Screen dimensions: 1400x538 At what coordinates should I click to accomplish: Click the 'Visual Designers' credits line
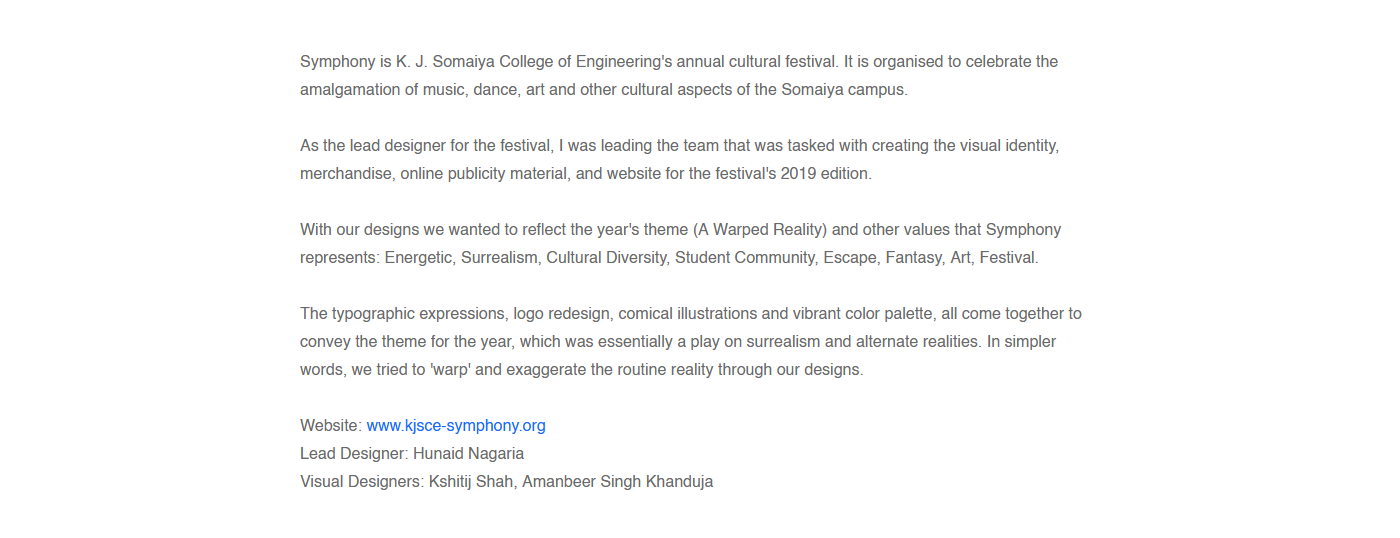(x=506, y=482)
